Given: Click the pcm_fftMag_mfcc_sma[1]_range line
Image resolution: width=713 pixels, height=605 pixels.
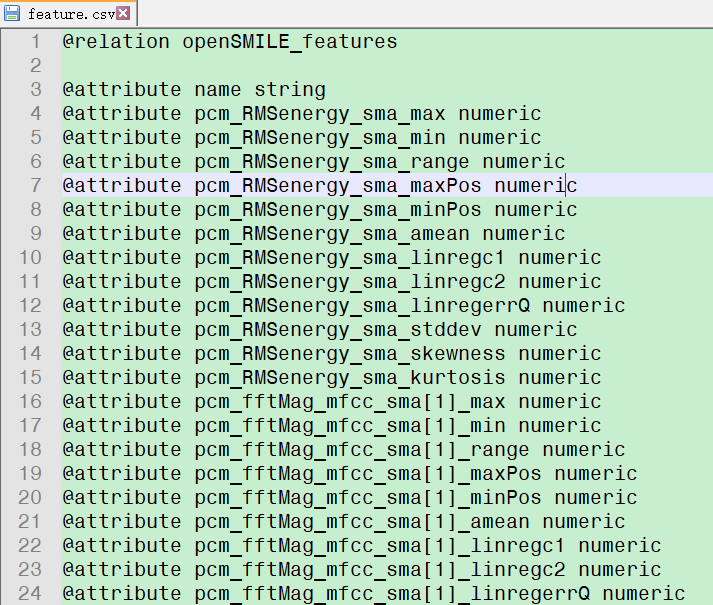Looking at the screenshot, I should (x=344, y=450).
